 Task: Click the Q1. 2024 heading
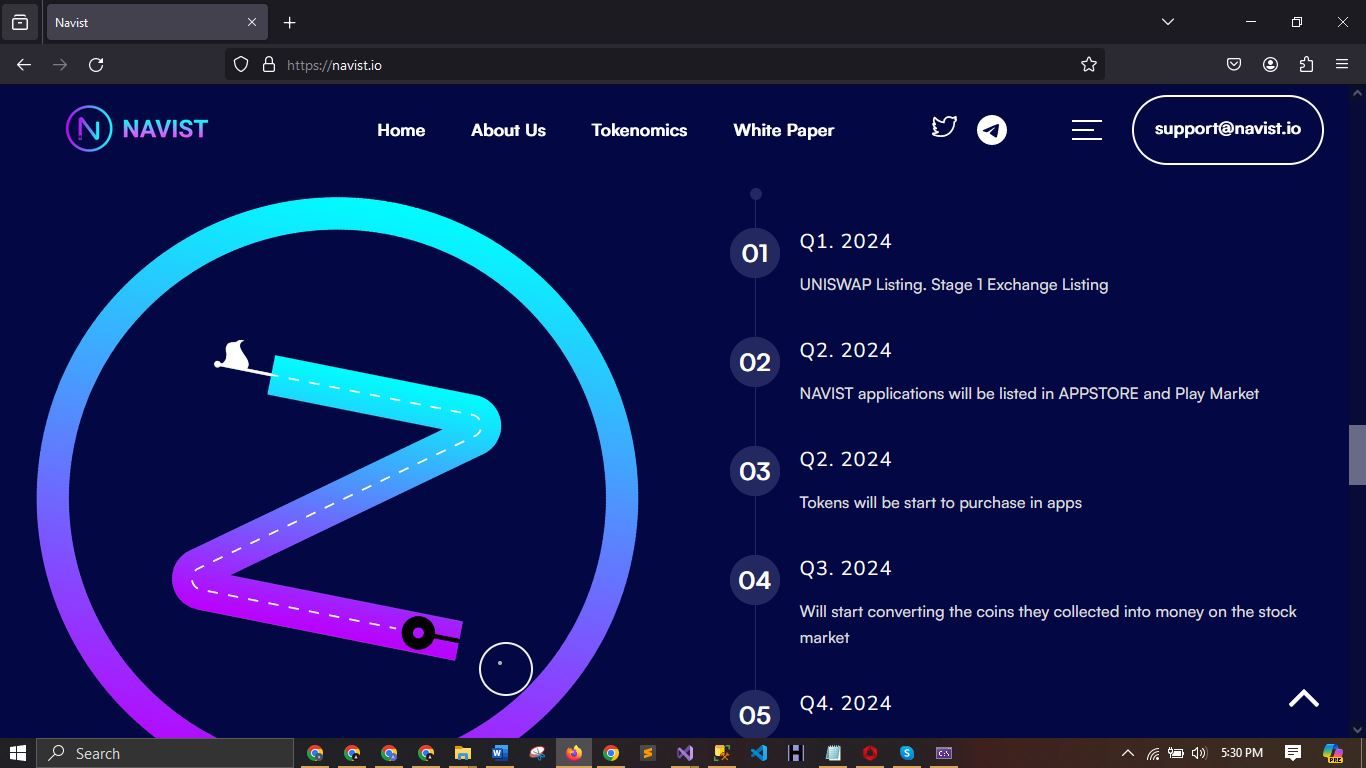click(x=845, y=241)
